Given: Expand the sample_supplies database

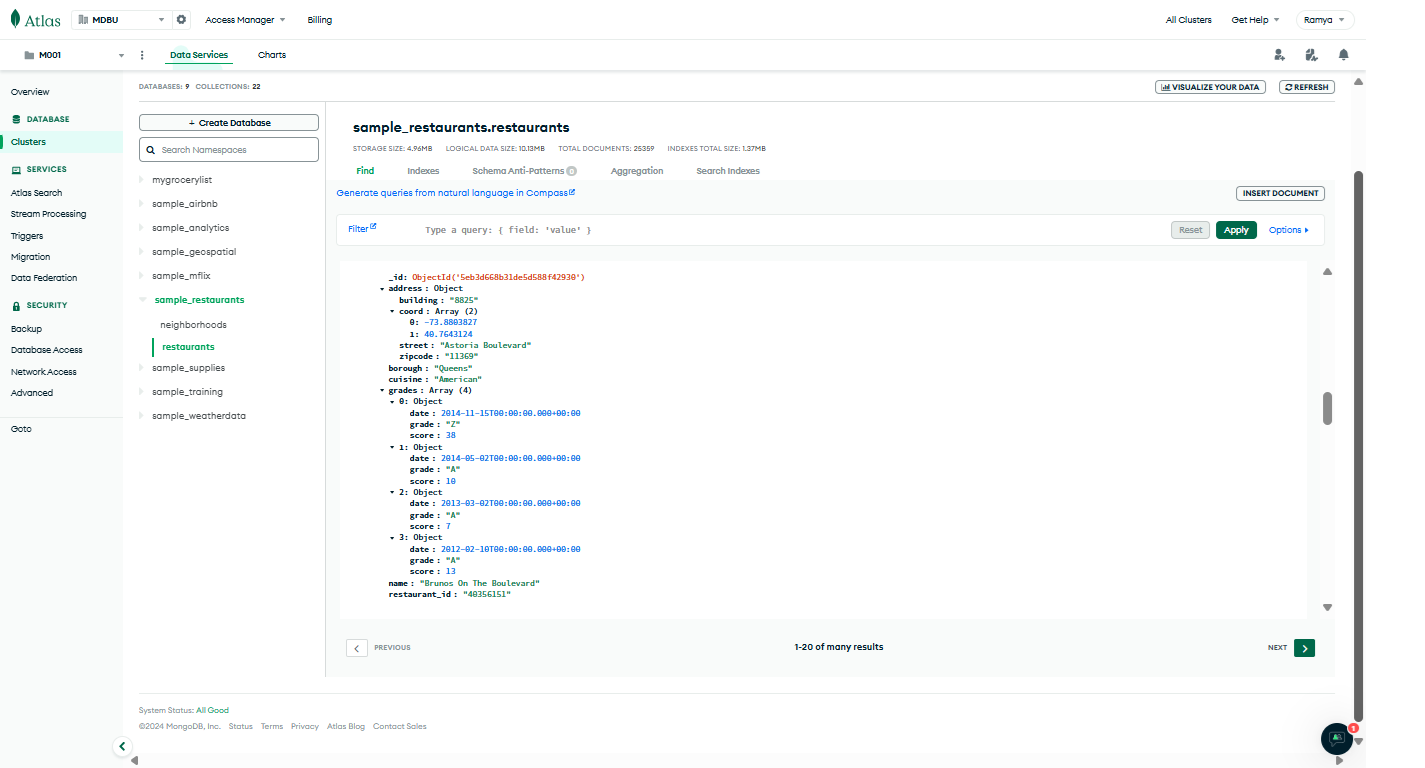Looking at the screenshot, I should (141, 368).
